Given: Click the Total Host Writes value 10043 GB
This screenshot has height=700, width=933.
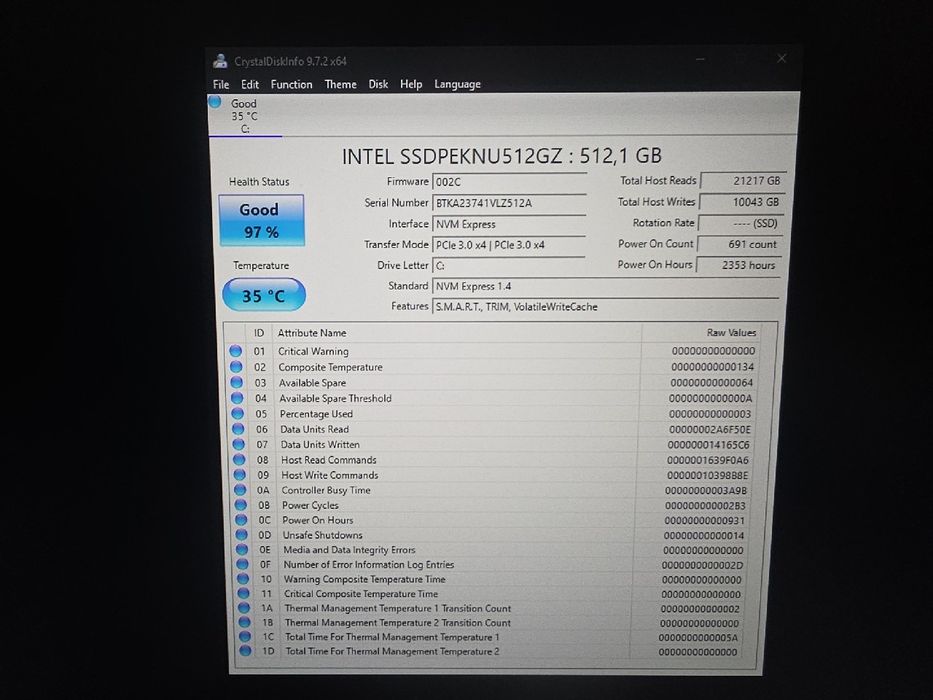Looking at the screenshot, I should point(741,202).
